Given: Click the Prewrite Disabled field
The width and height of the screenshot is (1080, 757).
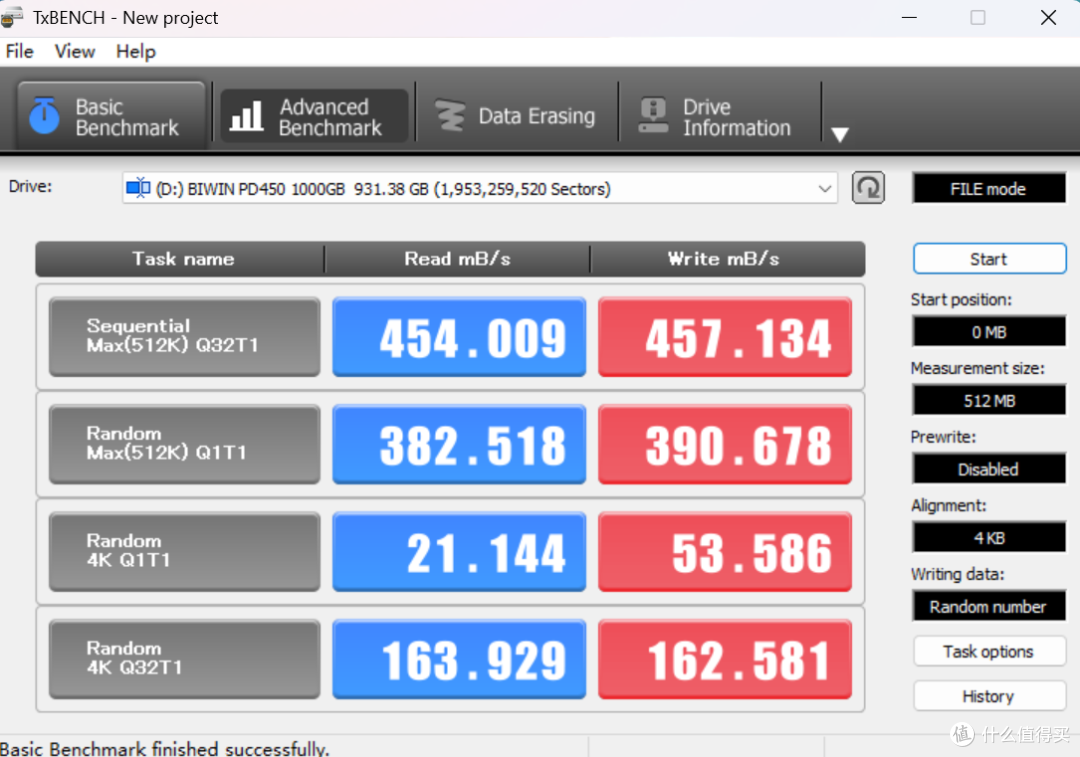Looking at the screenshot, I should tap(989, 469).
